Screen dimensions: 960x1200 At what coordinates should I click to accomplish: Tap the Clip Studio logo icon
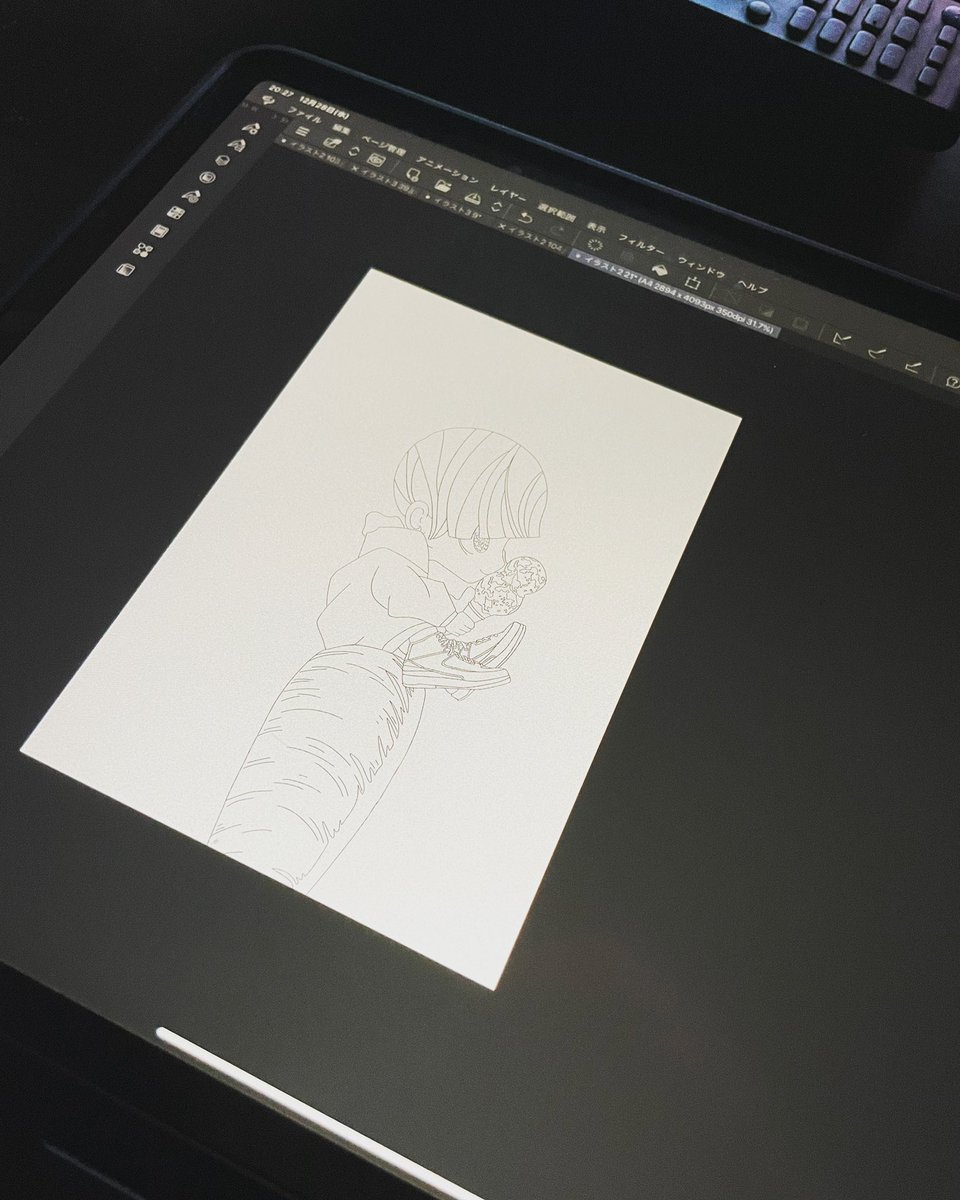coord(268,100)
